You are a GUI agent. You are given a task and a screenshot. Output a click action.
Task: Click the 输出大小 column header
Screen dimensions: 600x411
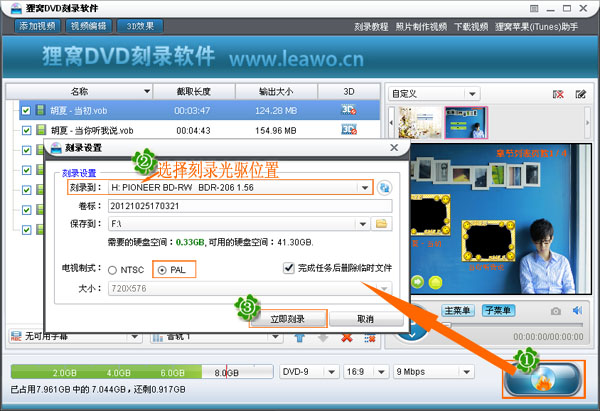[276, 91]
